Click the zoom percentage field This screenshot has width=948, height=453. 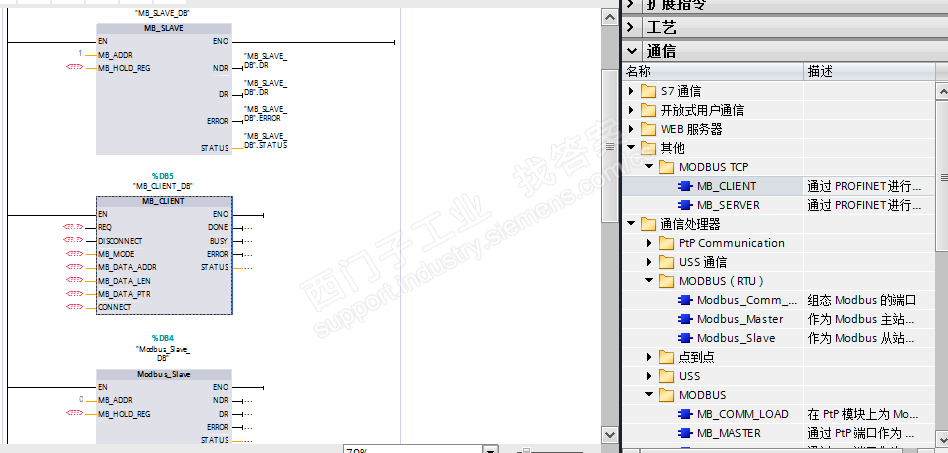click(414, 449)
